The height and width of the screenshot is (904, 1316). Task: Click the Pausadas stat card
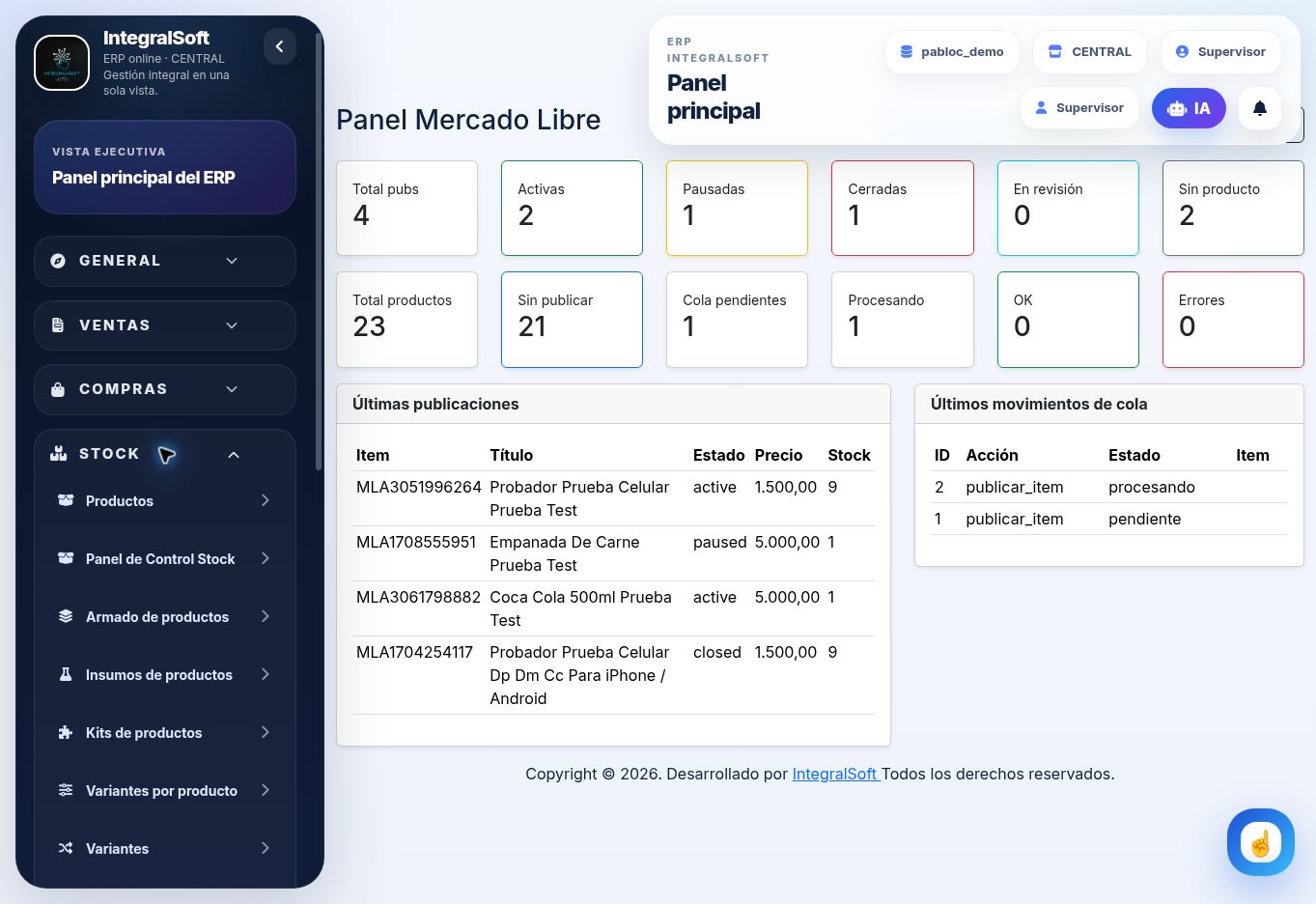tap(737, 209)
